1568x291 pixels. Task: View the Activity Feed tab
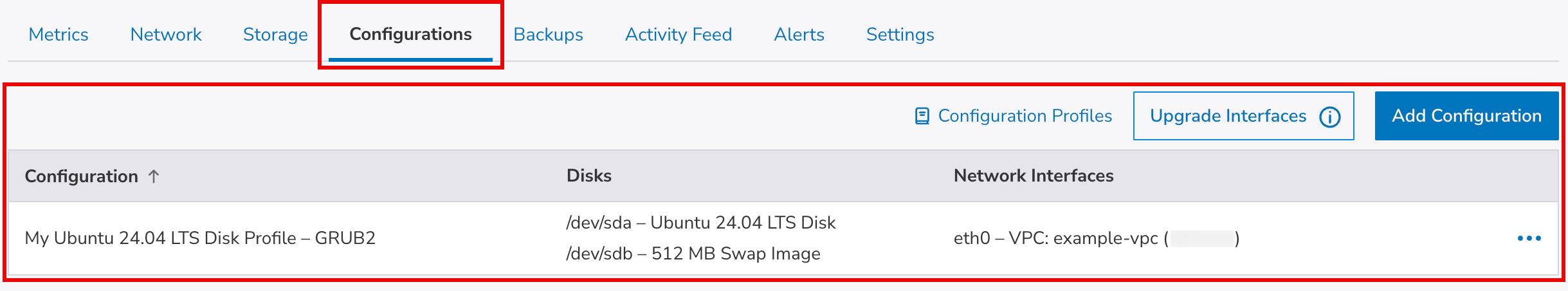[679, 34]
